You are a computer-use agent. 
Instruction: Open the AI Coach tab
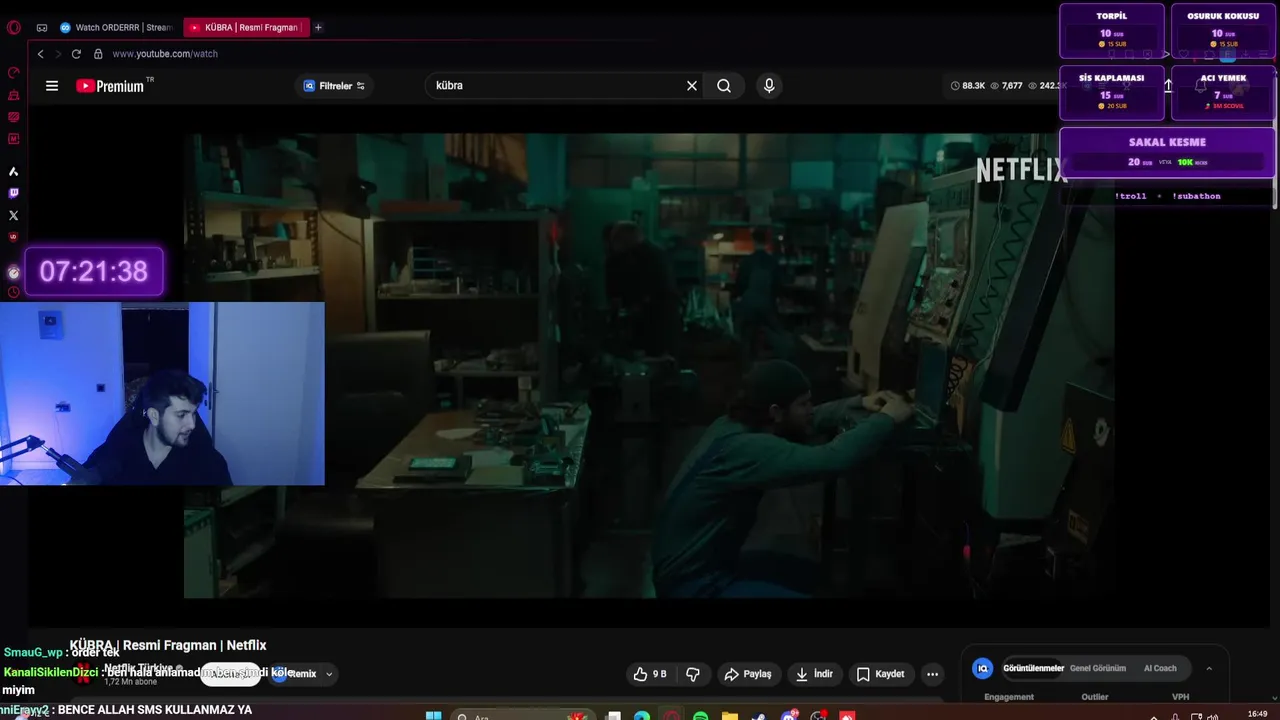[x=1160, y=668]
